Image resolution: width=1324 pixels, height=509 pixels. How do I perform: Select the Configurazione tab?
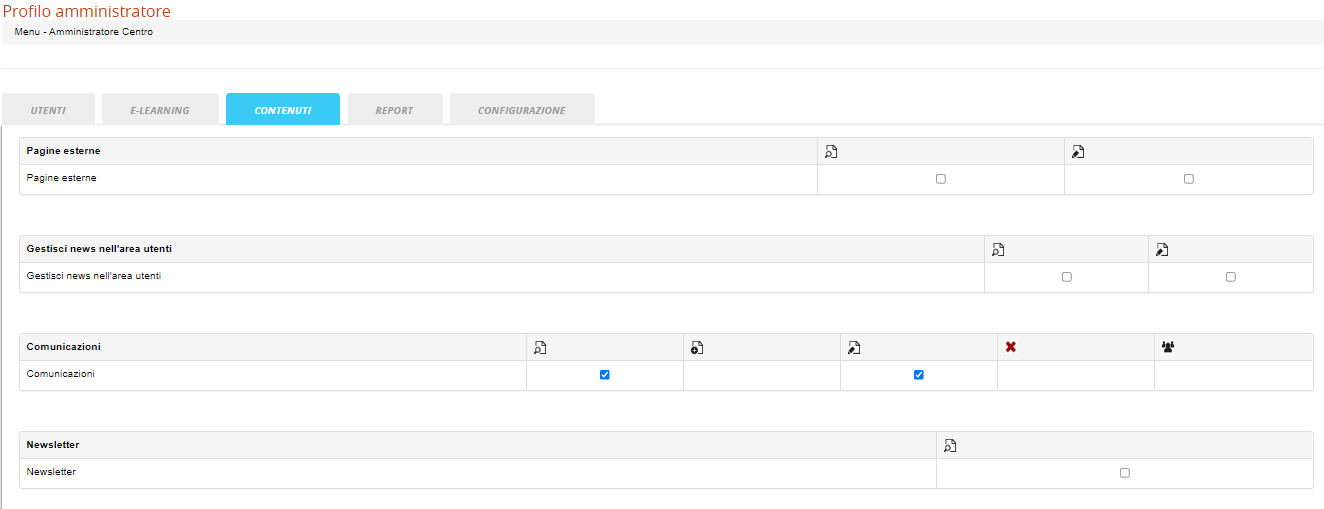tap(521, 110)
